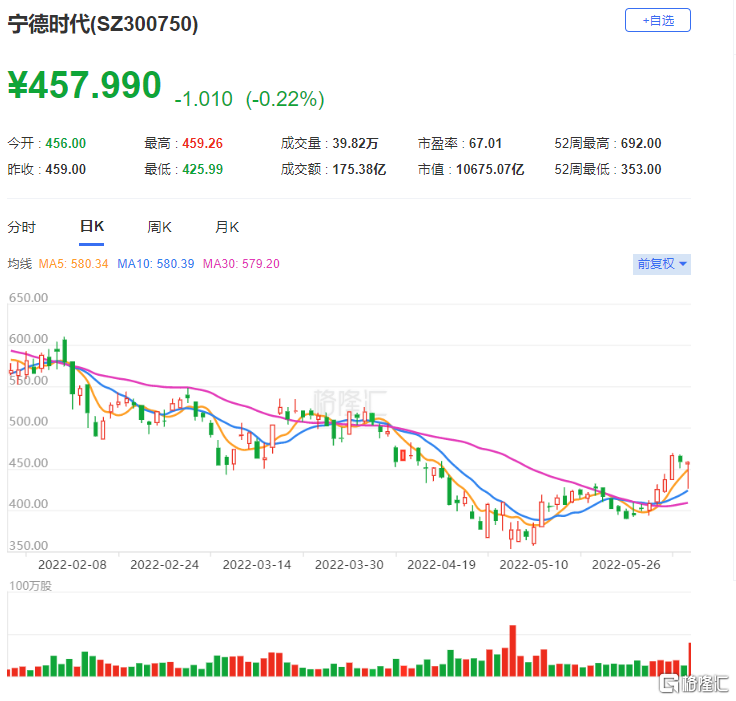Click the tallest red volume bar
The width and height of the screenshot is (736, 701).
pos(513,650)
